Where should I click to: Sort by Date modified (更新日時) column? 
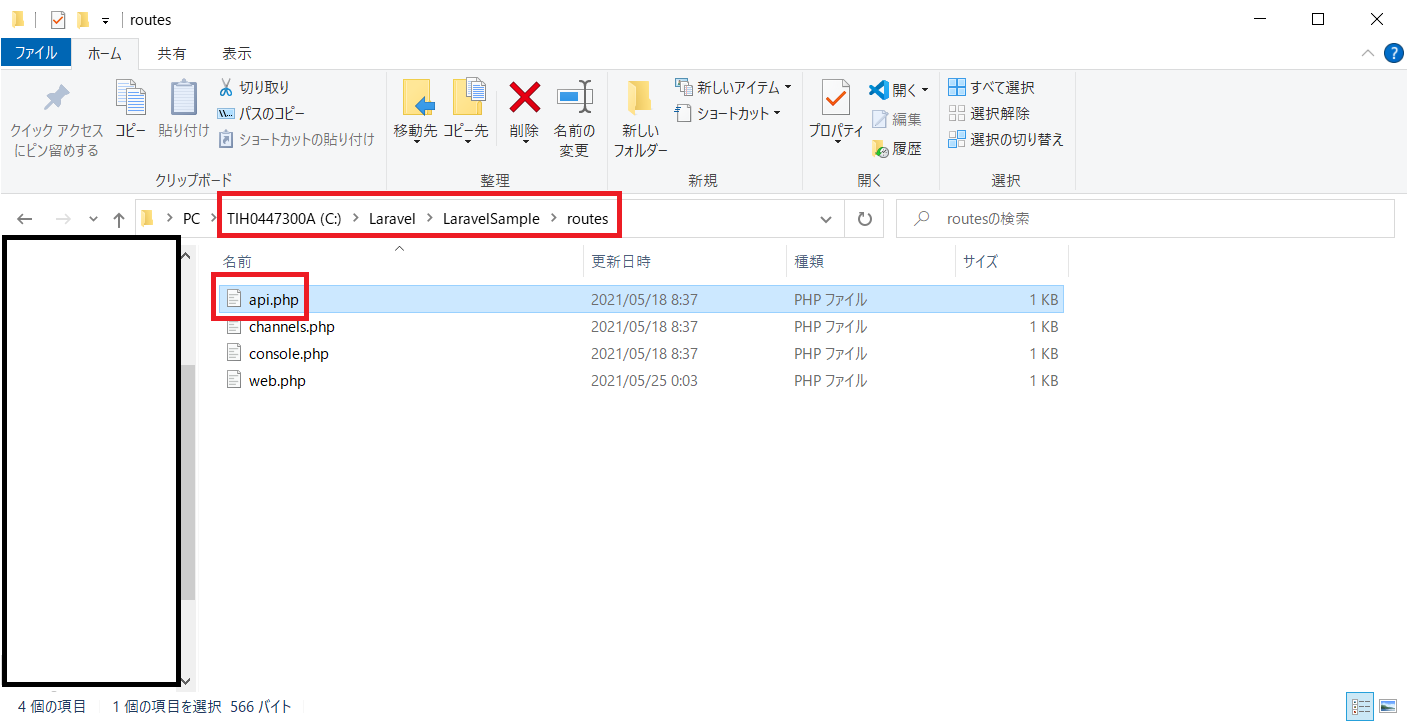[x=685, y=261]
